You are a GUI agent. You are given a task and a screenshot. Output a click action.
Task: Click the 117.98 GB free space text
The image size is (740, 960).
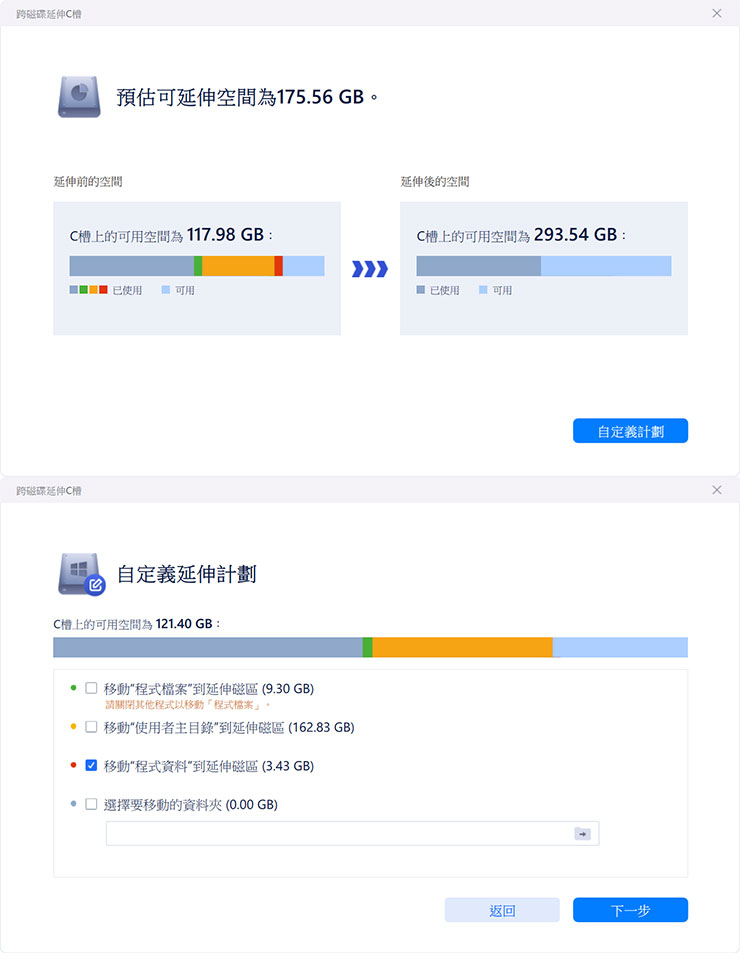225,234
